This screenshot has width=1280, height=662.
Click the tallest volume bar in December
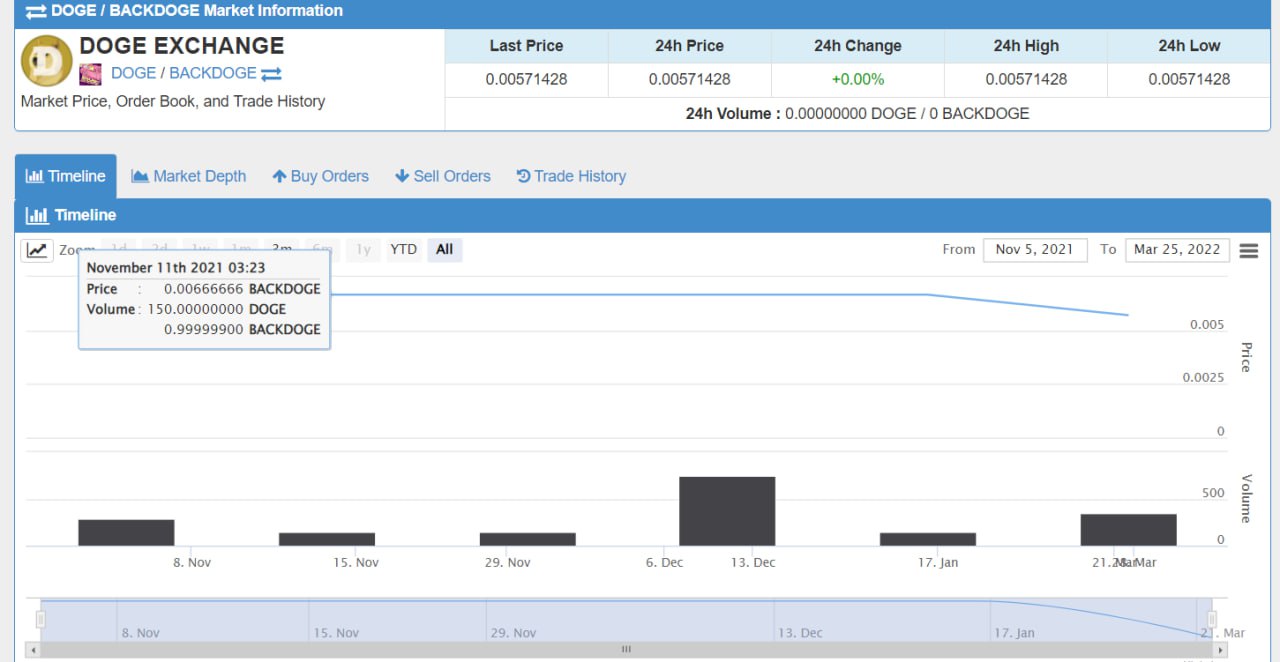click(727, 511)
